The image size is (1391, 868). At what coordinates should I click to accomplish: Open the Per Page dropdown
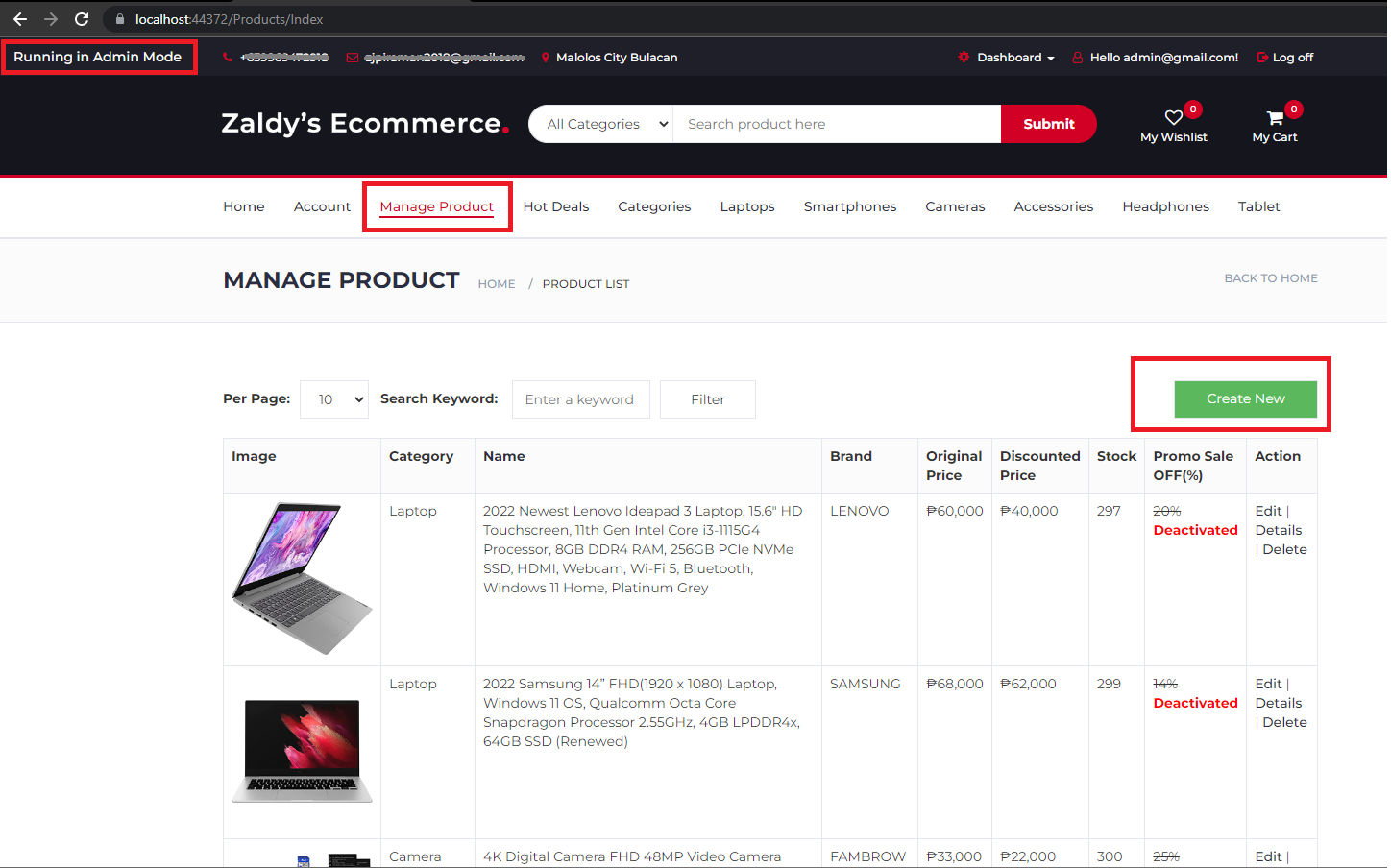[333, 398]
